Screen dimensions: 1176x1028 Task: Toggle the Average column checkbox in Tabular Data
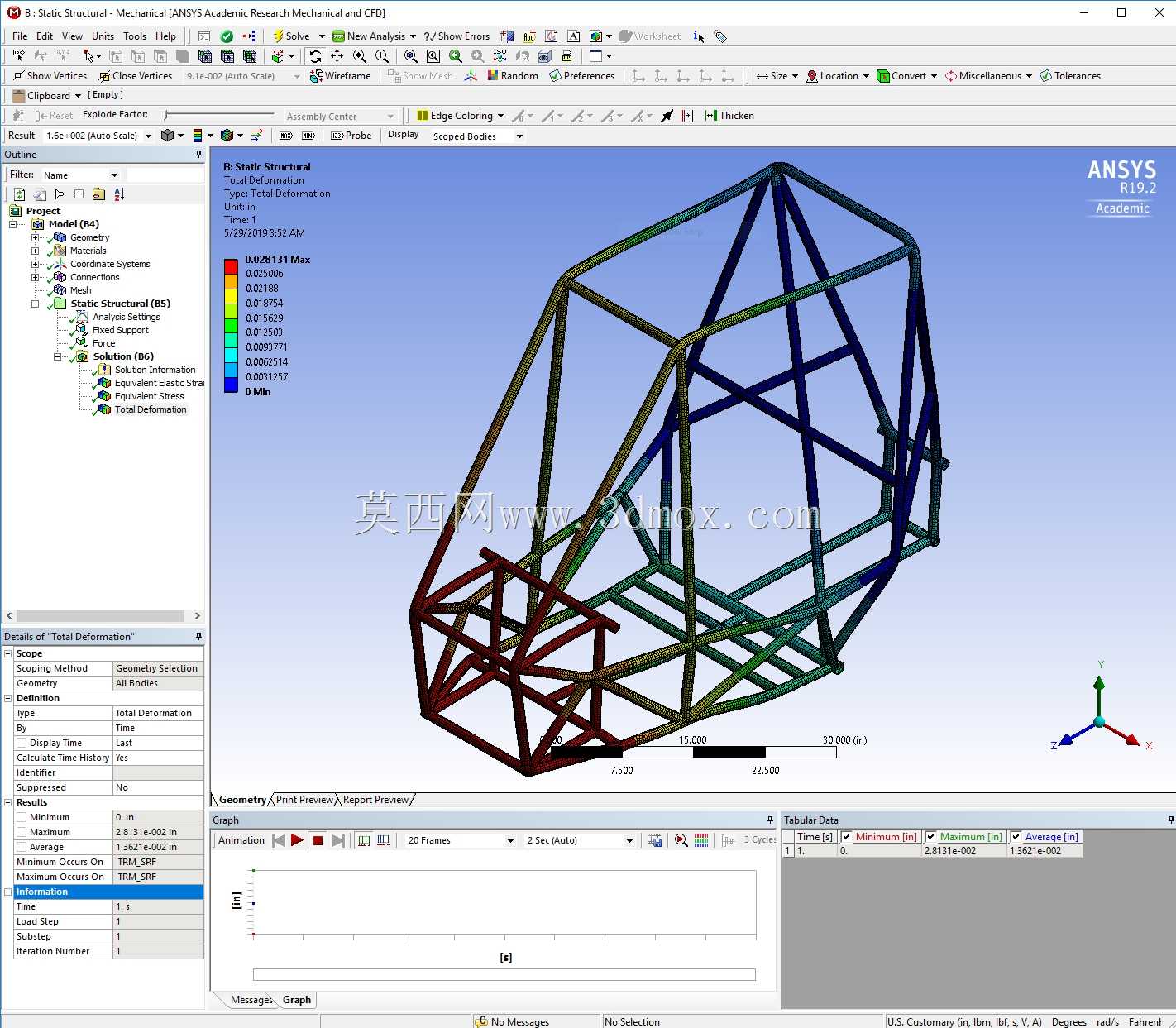pos(1016,837)
